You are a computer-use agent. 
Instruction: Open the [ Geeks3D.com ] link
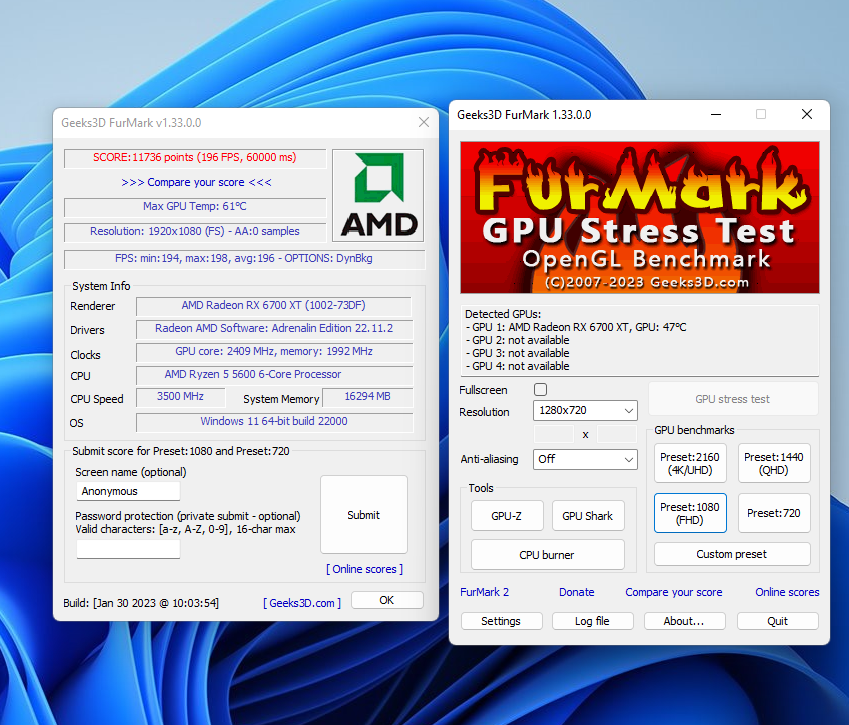(x=302, y=603)
